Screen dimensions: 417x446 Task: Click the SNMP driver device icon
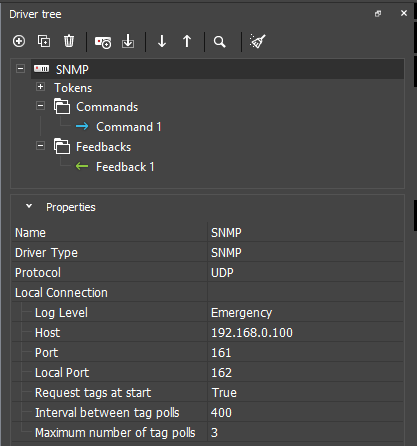(x=41, y=69)
